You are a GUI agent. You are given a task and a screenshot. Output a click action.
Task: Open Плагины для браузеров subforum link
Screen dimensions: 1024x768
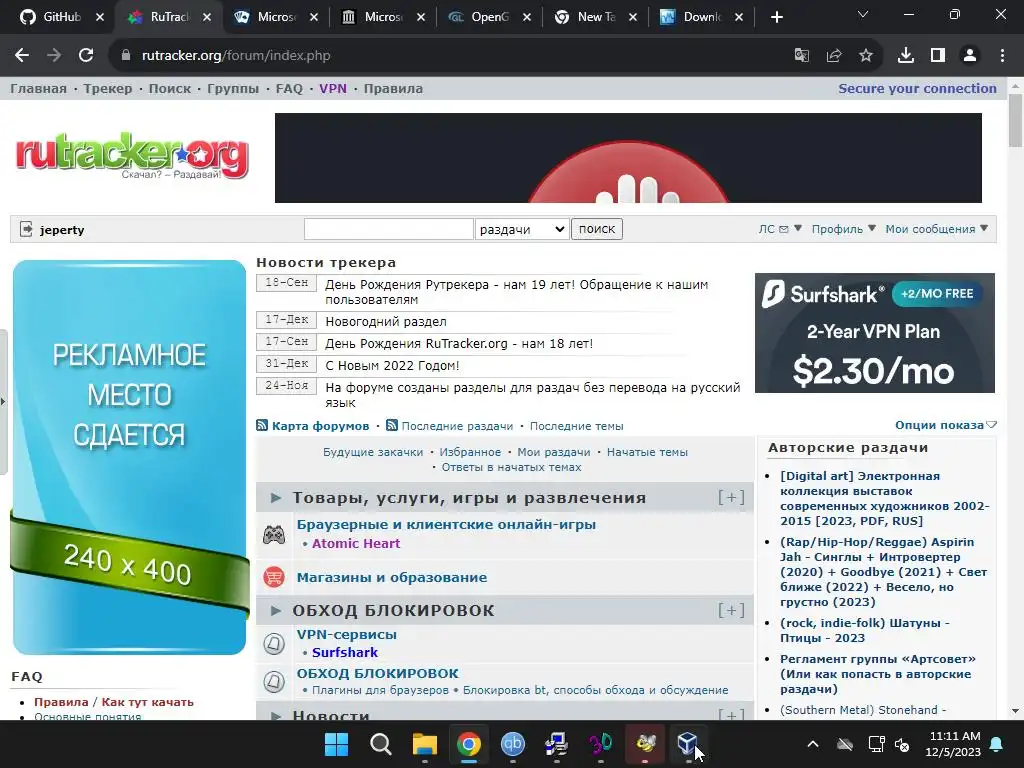point(380,690)
